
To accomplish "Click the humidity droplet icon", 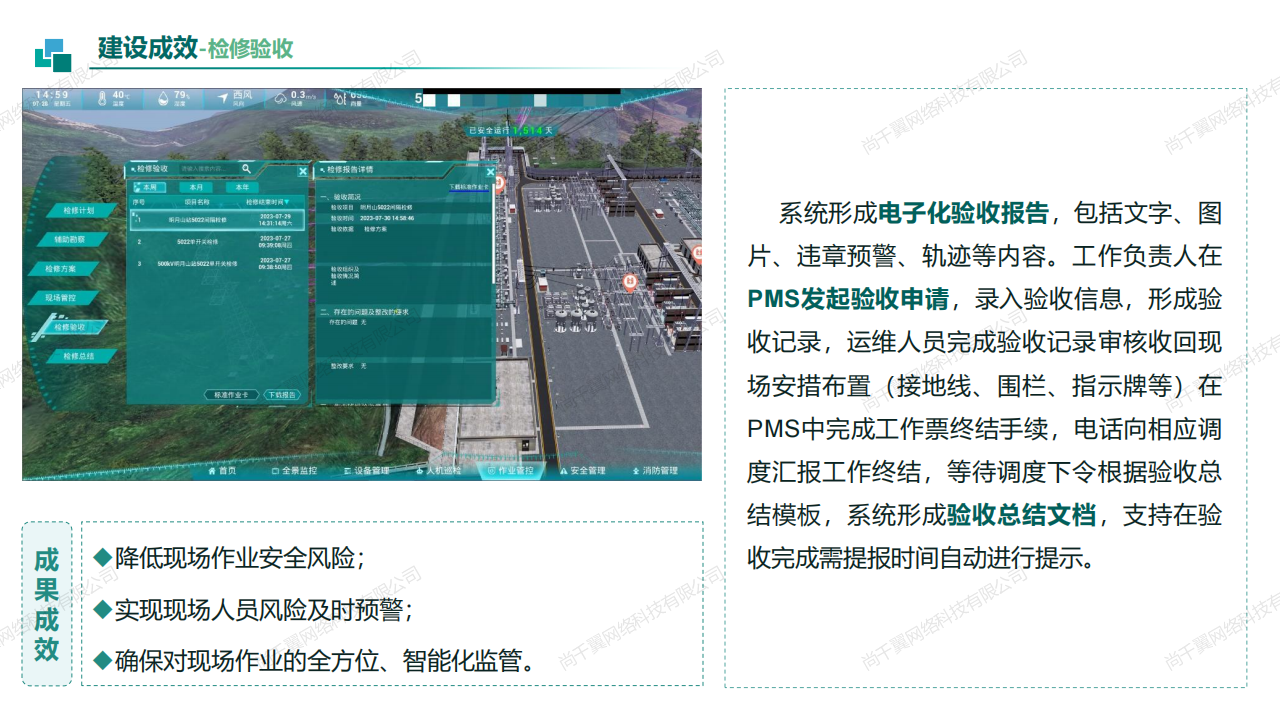I will click(163, 98).
